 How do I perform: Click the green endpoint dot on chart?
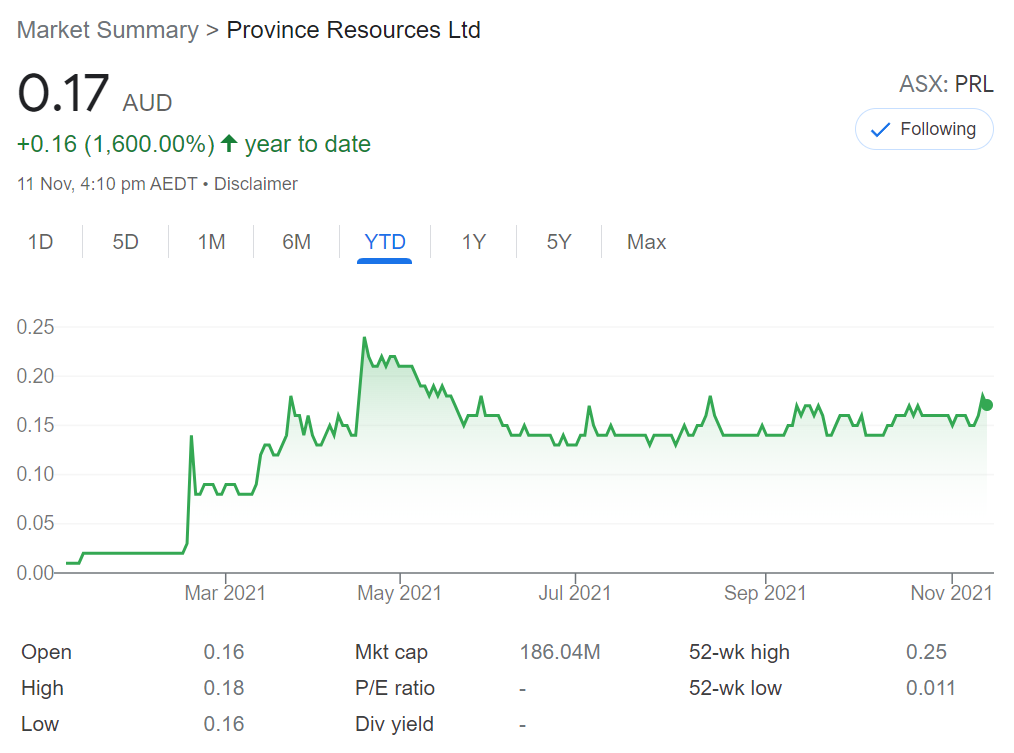click(x=986, y=405)
